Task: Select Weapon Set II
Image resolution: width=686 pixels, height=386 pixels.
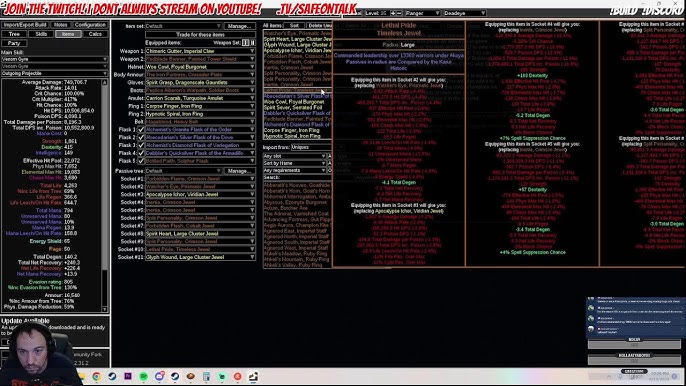Action: [x=252, y=42]
